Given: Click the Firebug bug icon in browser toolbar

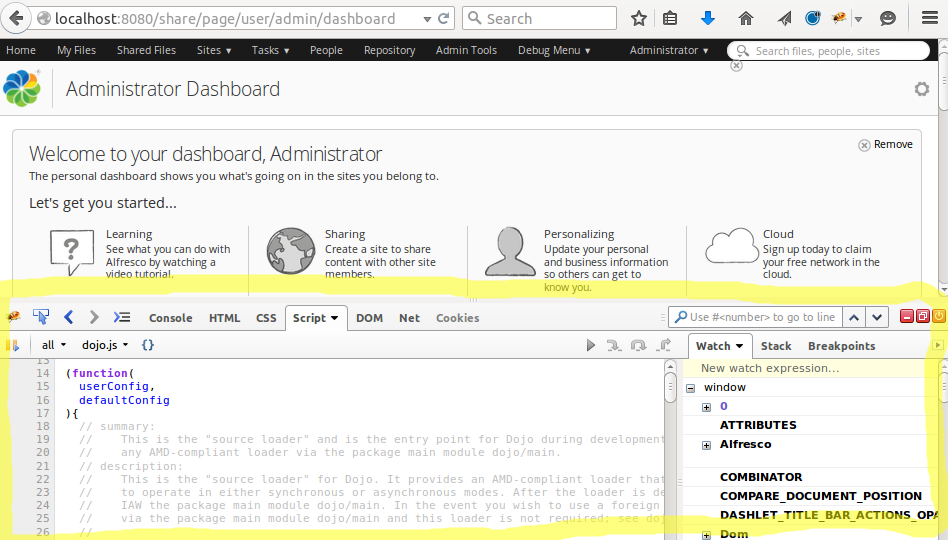Looking at the screenshot, I should click(x=839, y=18).
